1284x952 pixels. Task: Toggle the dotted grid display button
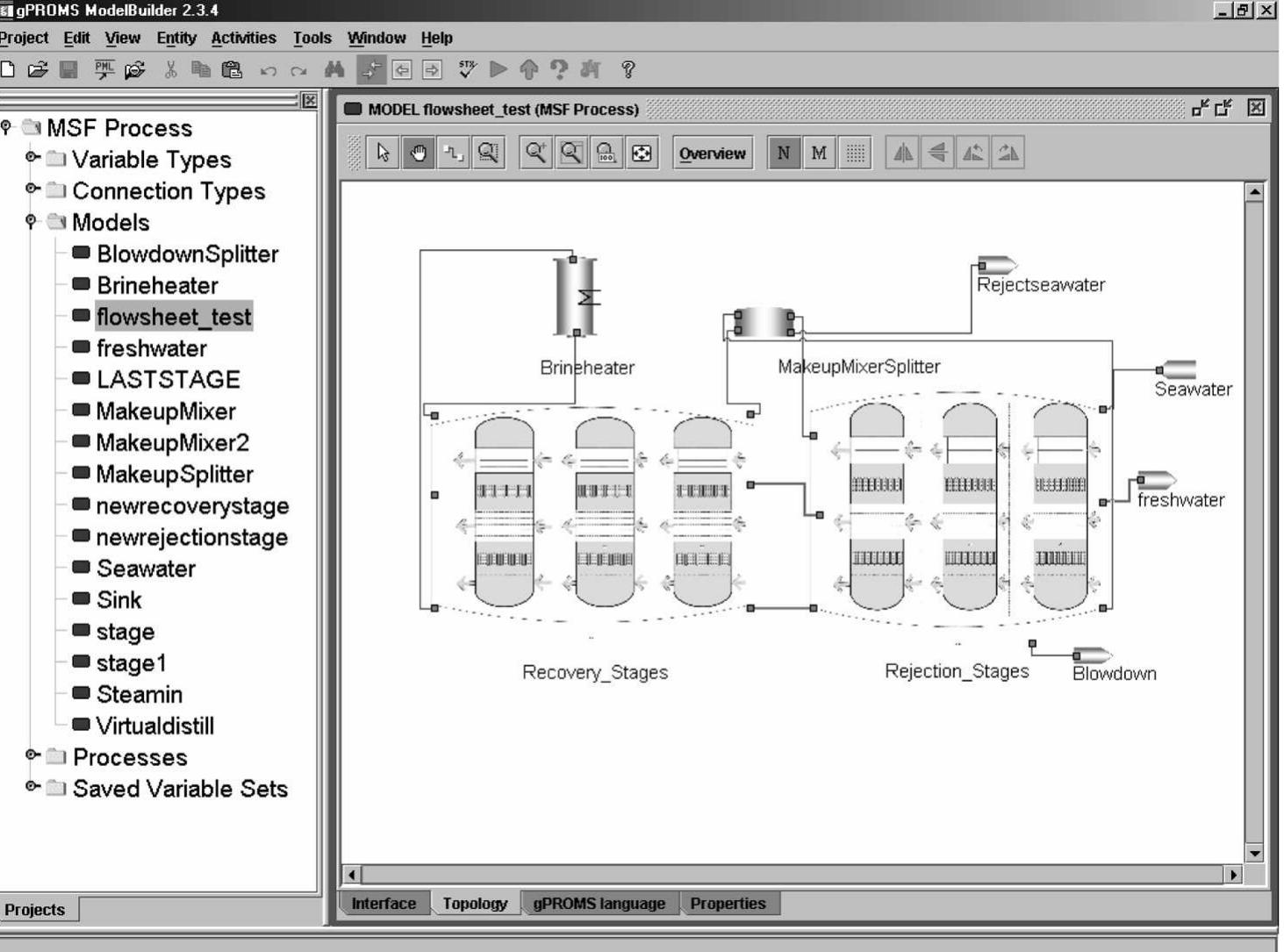pos(855,153)
